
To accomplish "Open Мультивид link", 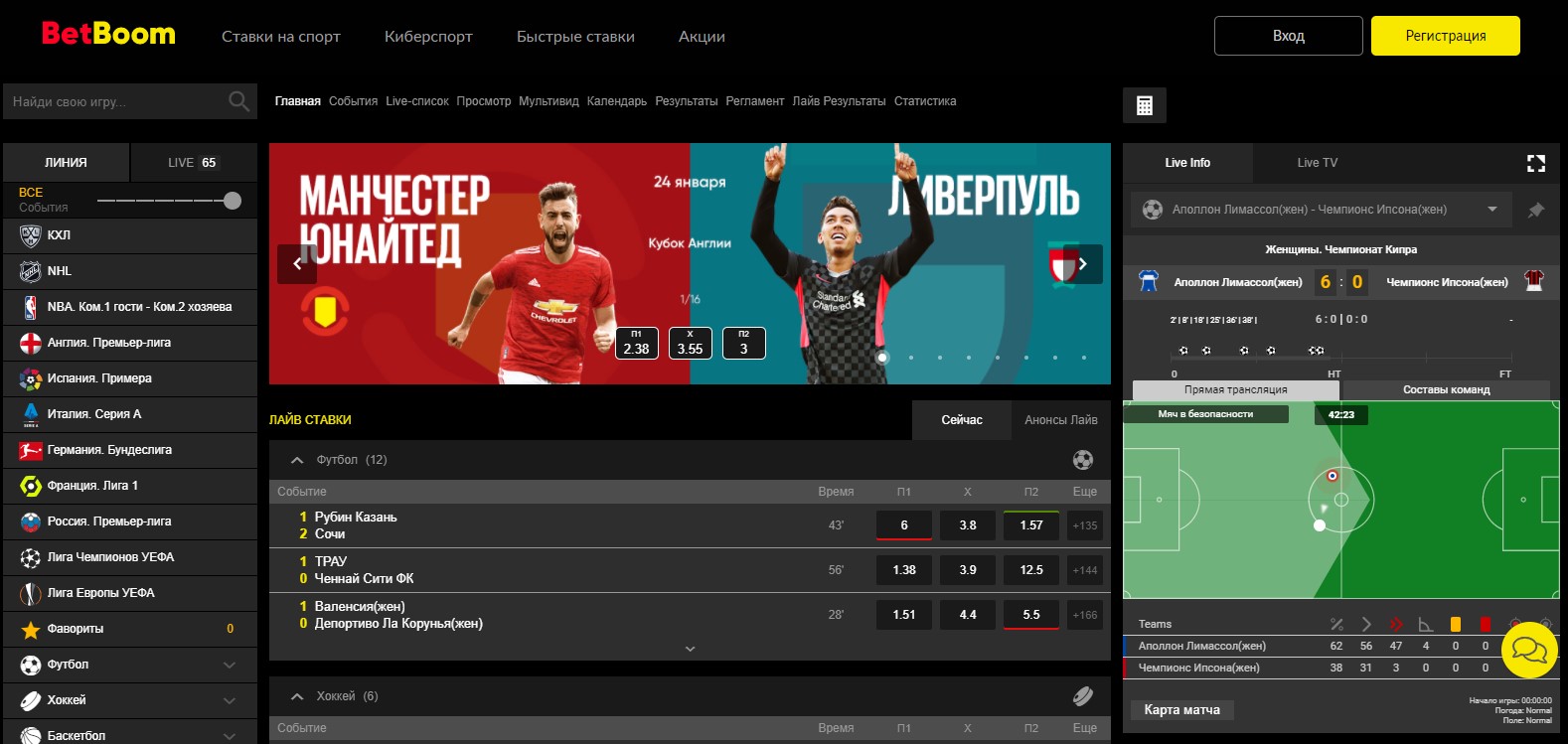I will click(x=549, y=101).
